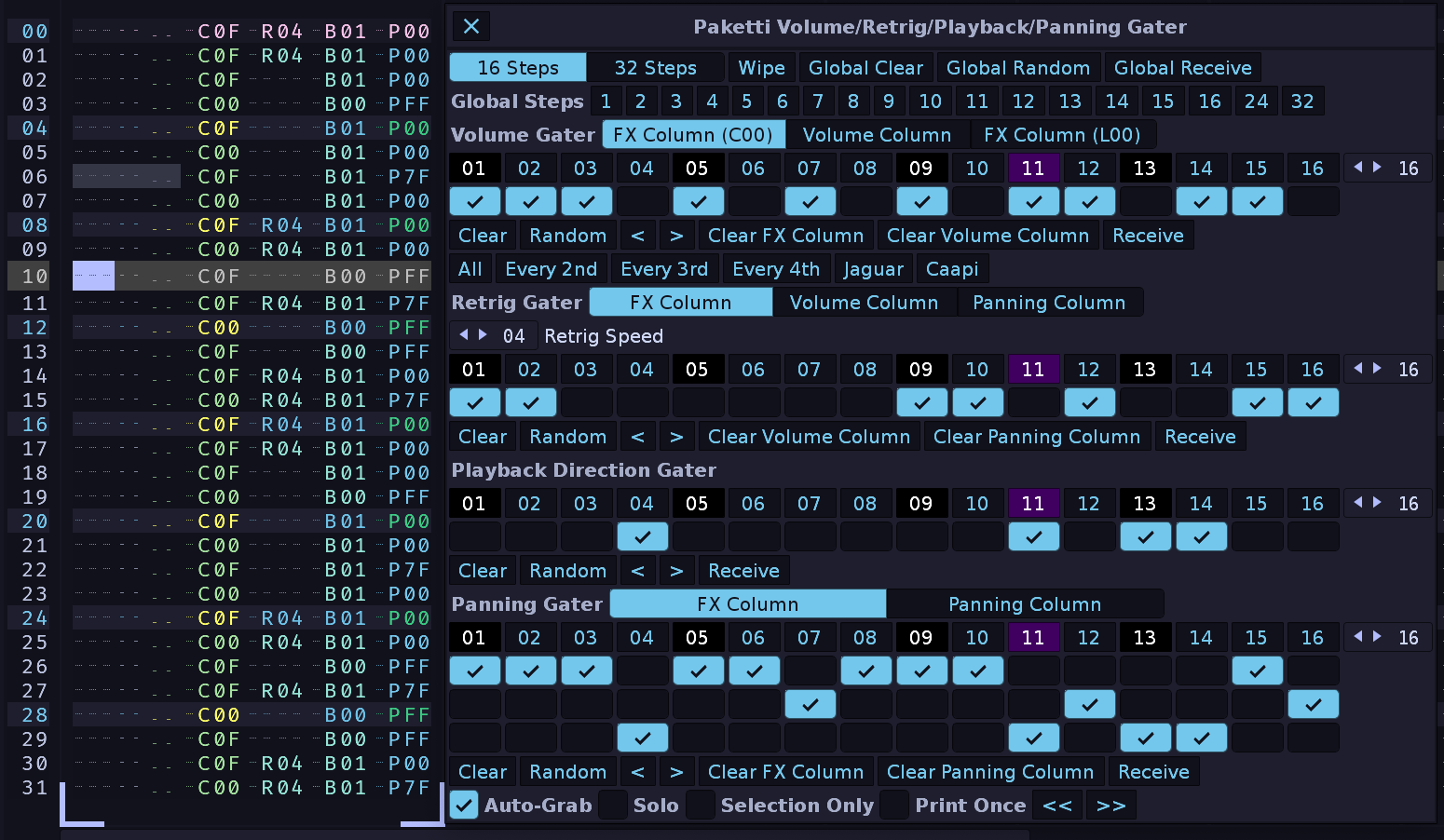Randomize the Retrig Gater steps
This screenshot has height=840, width=1444.
(568, 437)
